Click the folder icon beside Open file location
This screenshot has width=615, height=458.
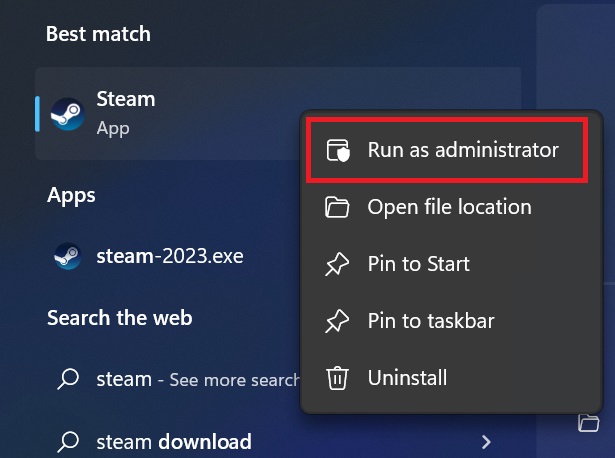tap(337, 207)
